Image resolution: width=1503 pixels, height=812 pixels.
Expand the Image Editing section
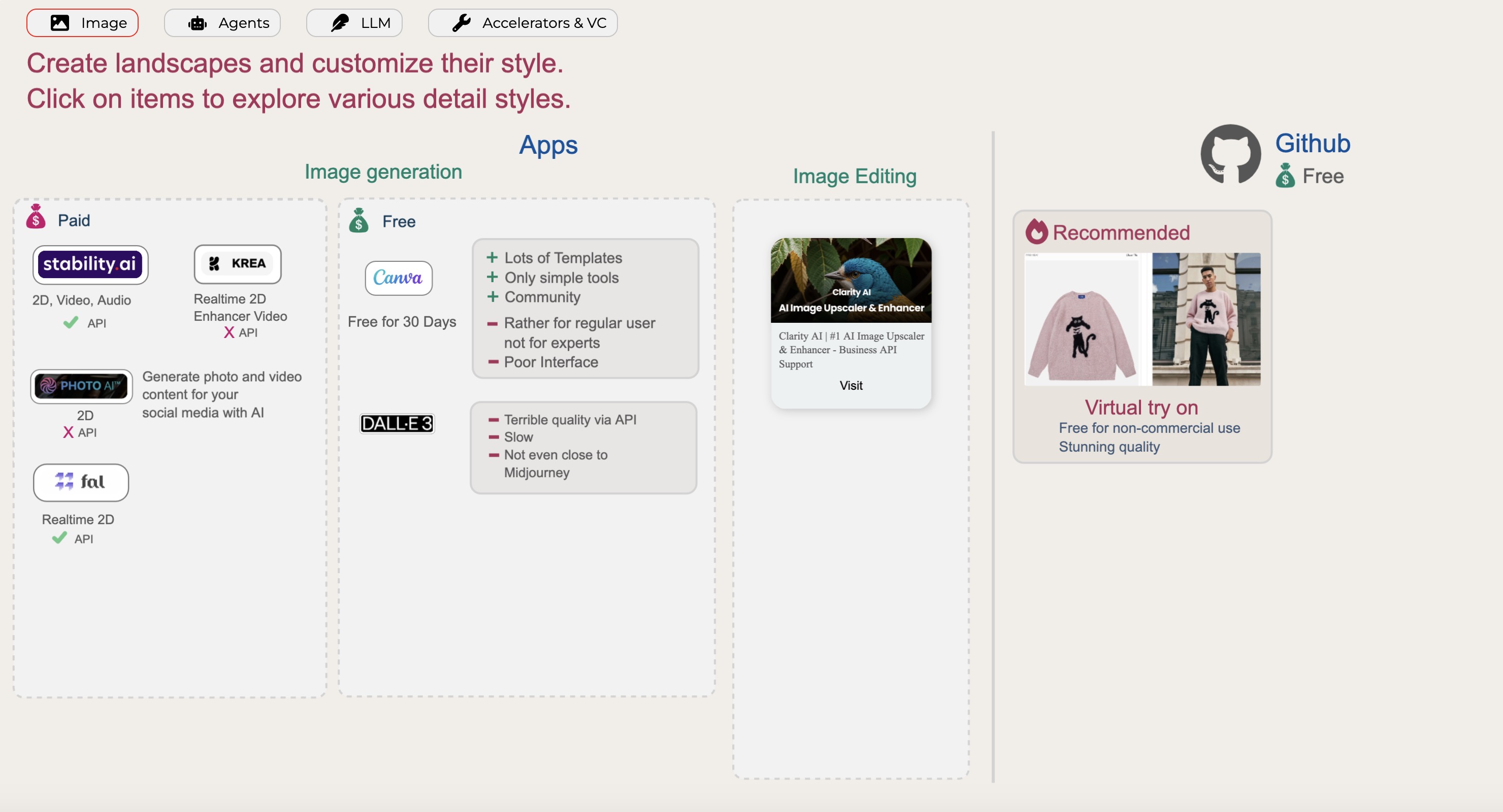pos(854,176)
